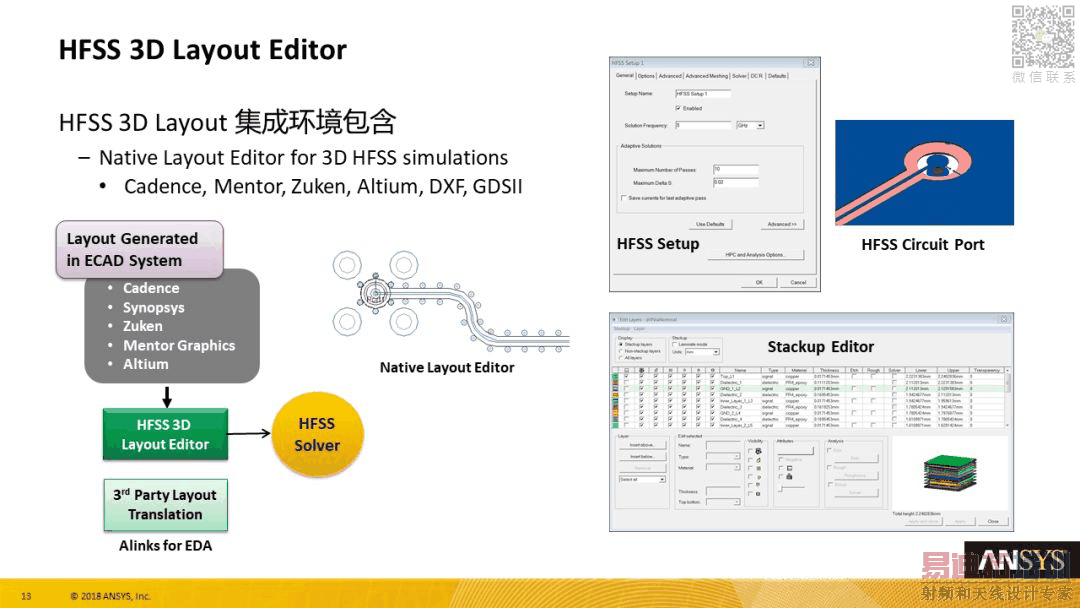Enable Save currents for last adaptive pass
The image size is (1080, 608).
click(624, 198)
